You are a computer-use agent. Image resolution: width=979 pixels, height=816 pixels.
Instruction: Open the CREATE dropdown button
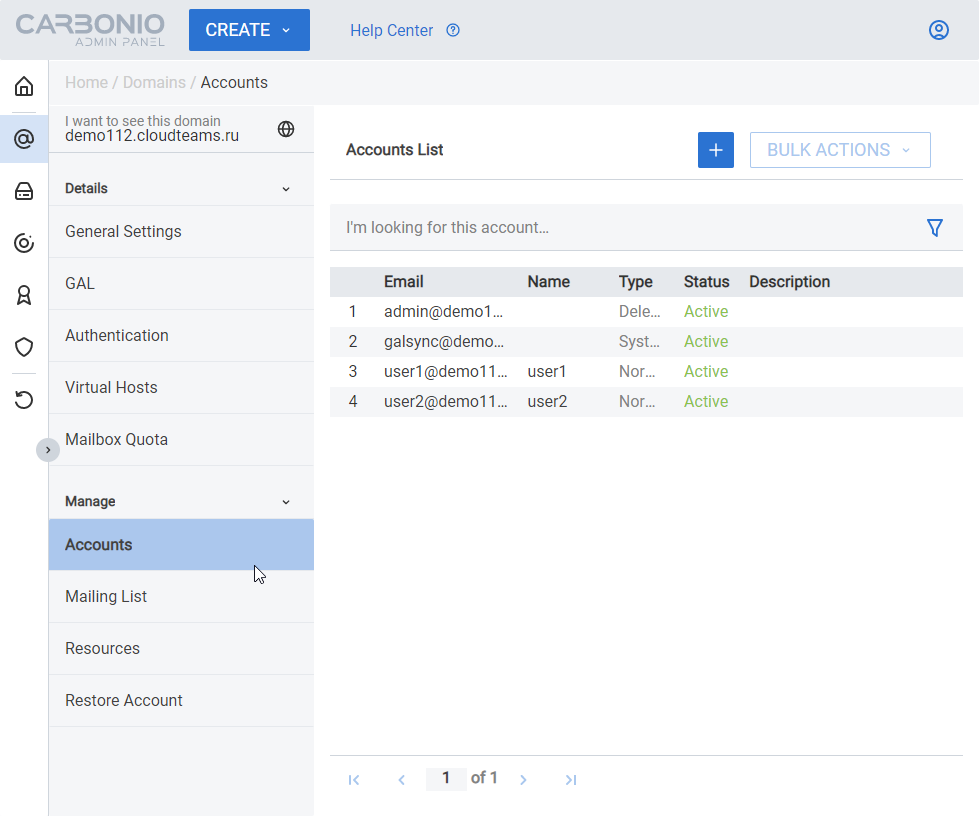click(x=249, y=30)
